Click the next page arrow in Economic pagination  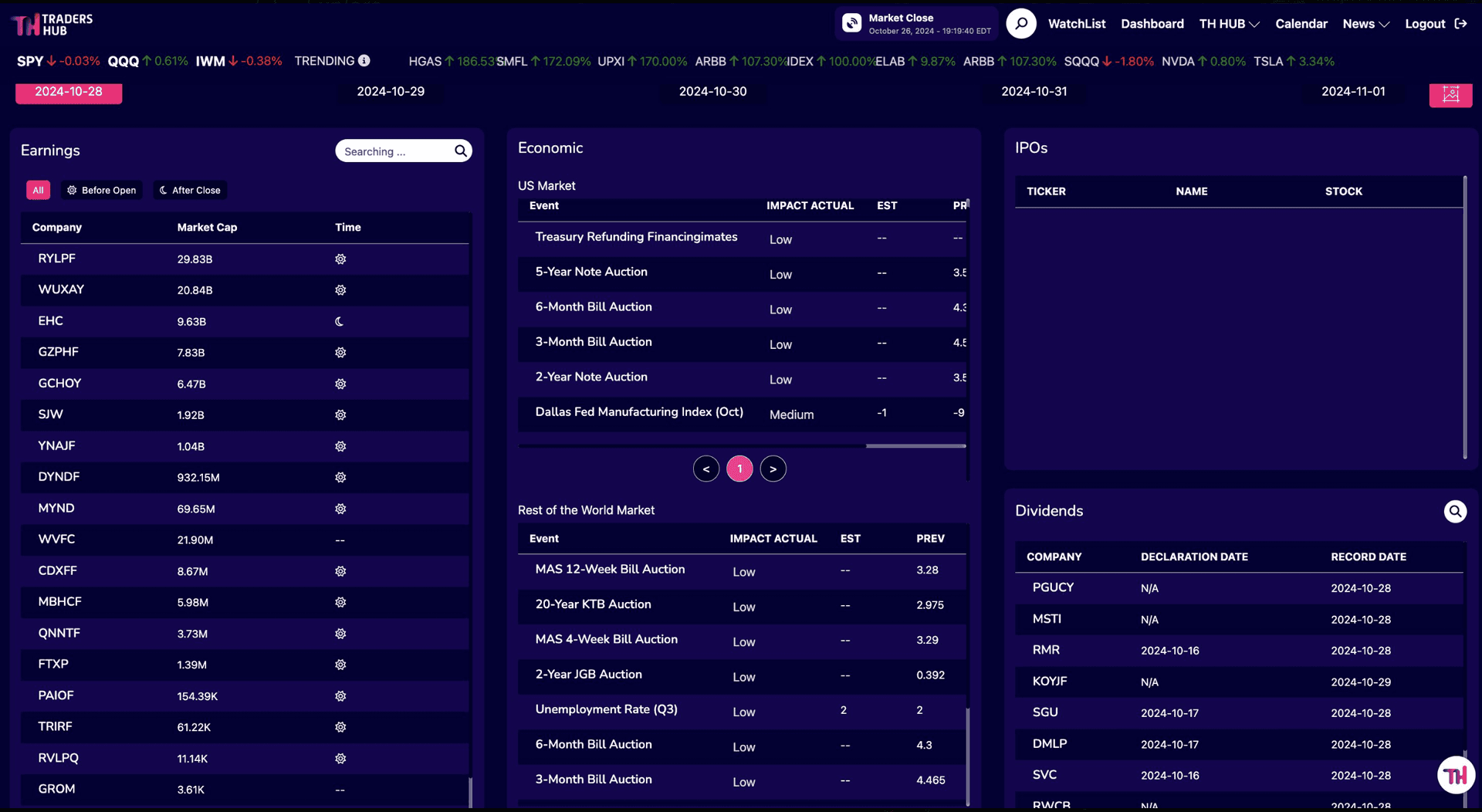click(773, 469)
